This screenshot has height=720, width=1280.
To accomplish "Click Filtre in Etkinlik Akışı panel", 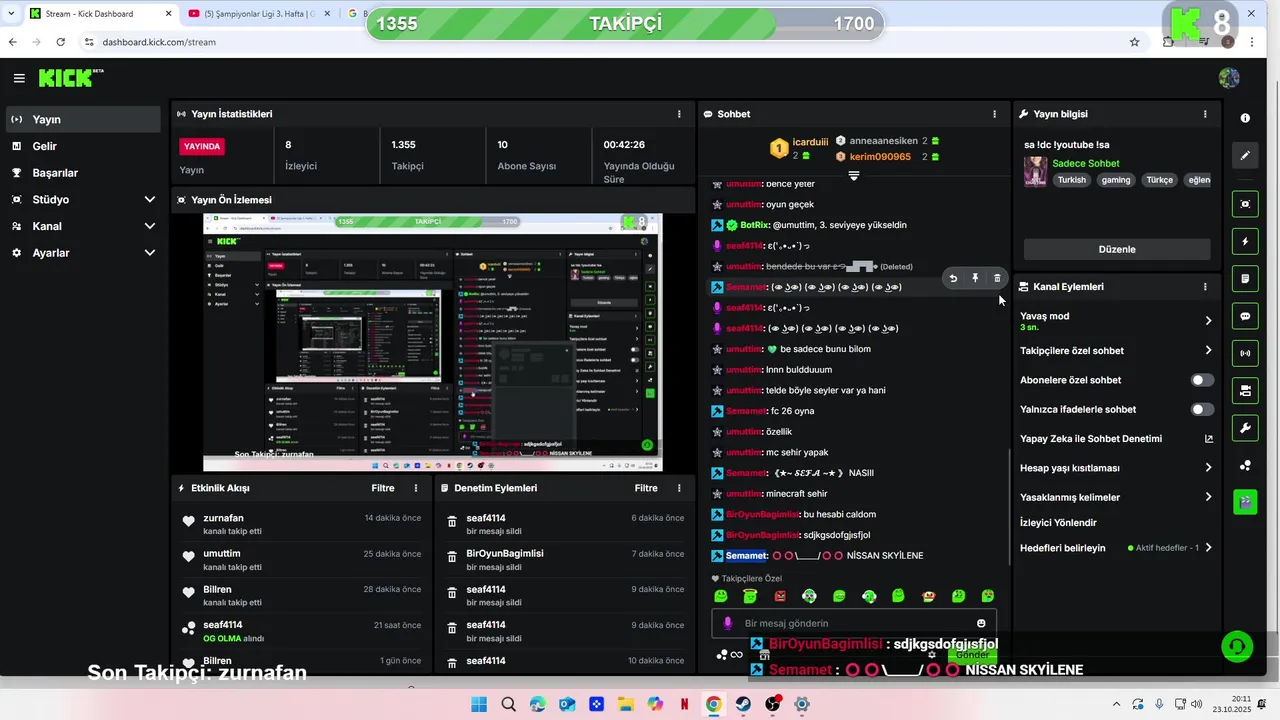I will [x=383, y=488].
